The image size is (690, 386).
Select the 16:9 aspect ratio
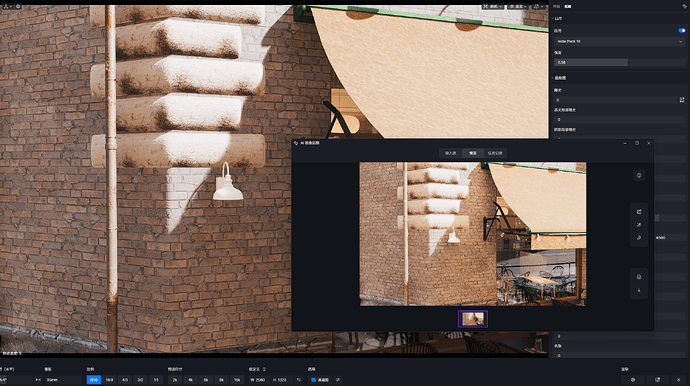110,380
